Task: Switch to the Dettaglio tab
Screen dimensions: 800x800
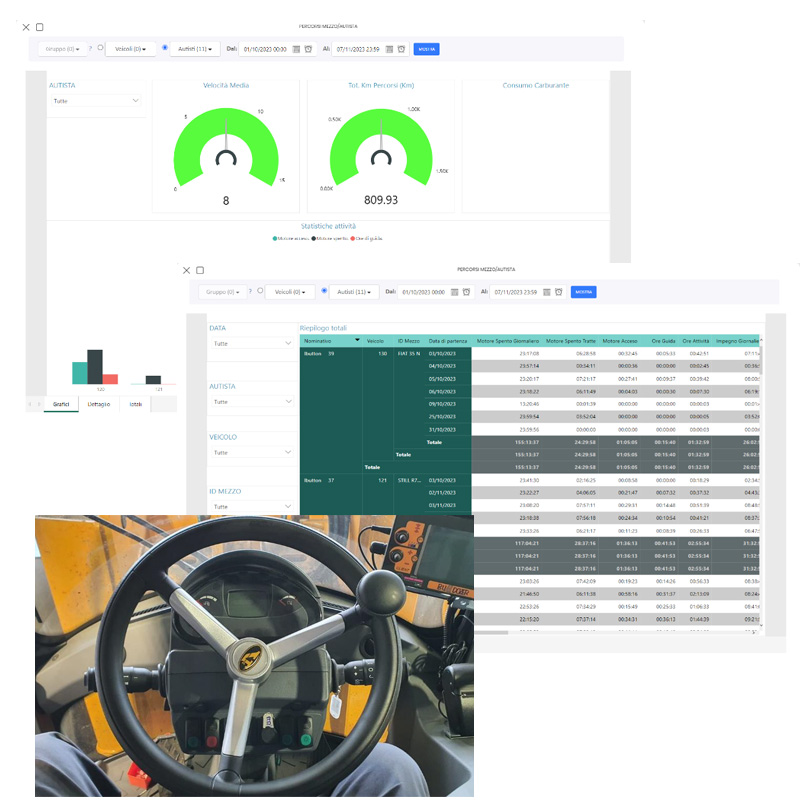Action: click(99, 404)
